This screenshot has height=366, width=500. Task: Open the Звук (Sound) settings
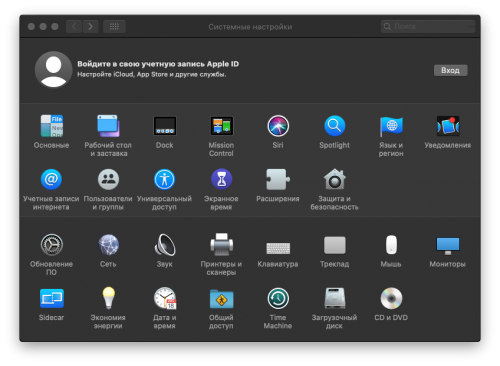click(x=165, y=245)
